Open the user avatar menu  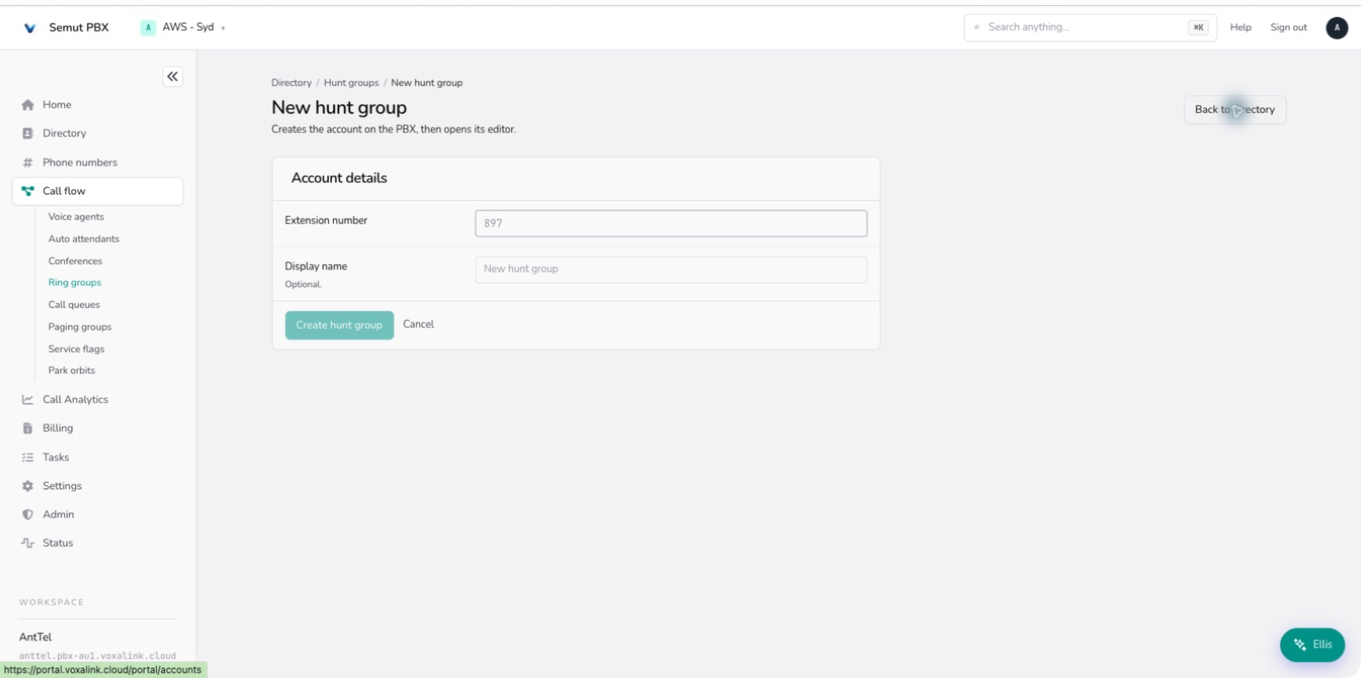1337,28
